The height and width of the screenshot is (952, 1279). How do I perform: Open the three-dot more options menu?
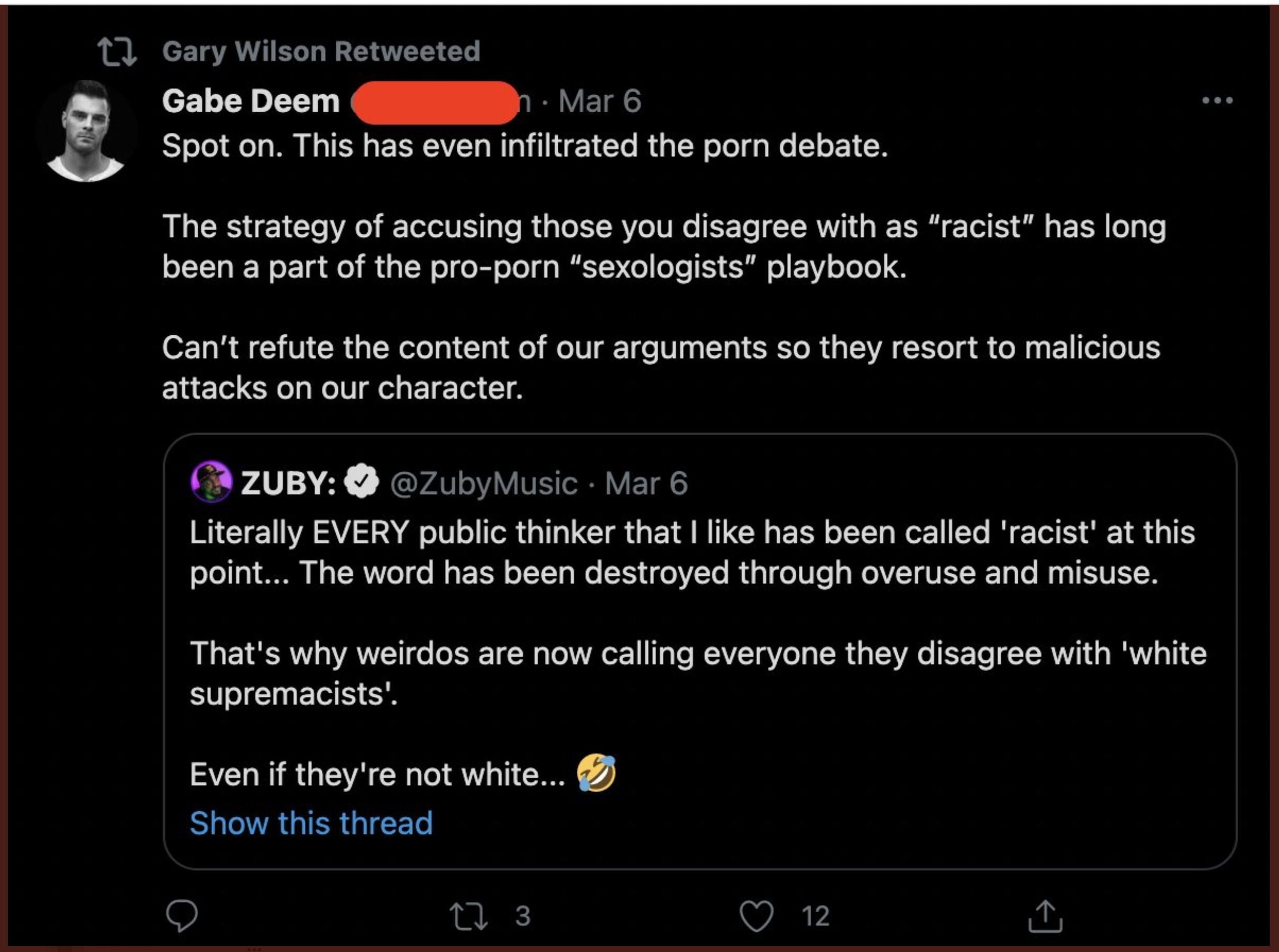tap(1217, 101)
